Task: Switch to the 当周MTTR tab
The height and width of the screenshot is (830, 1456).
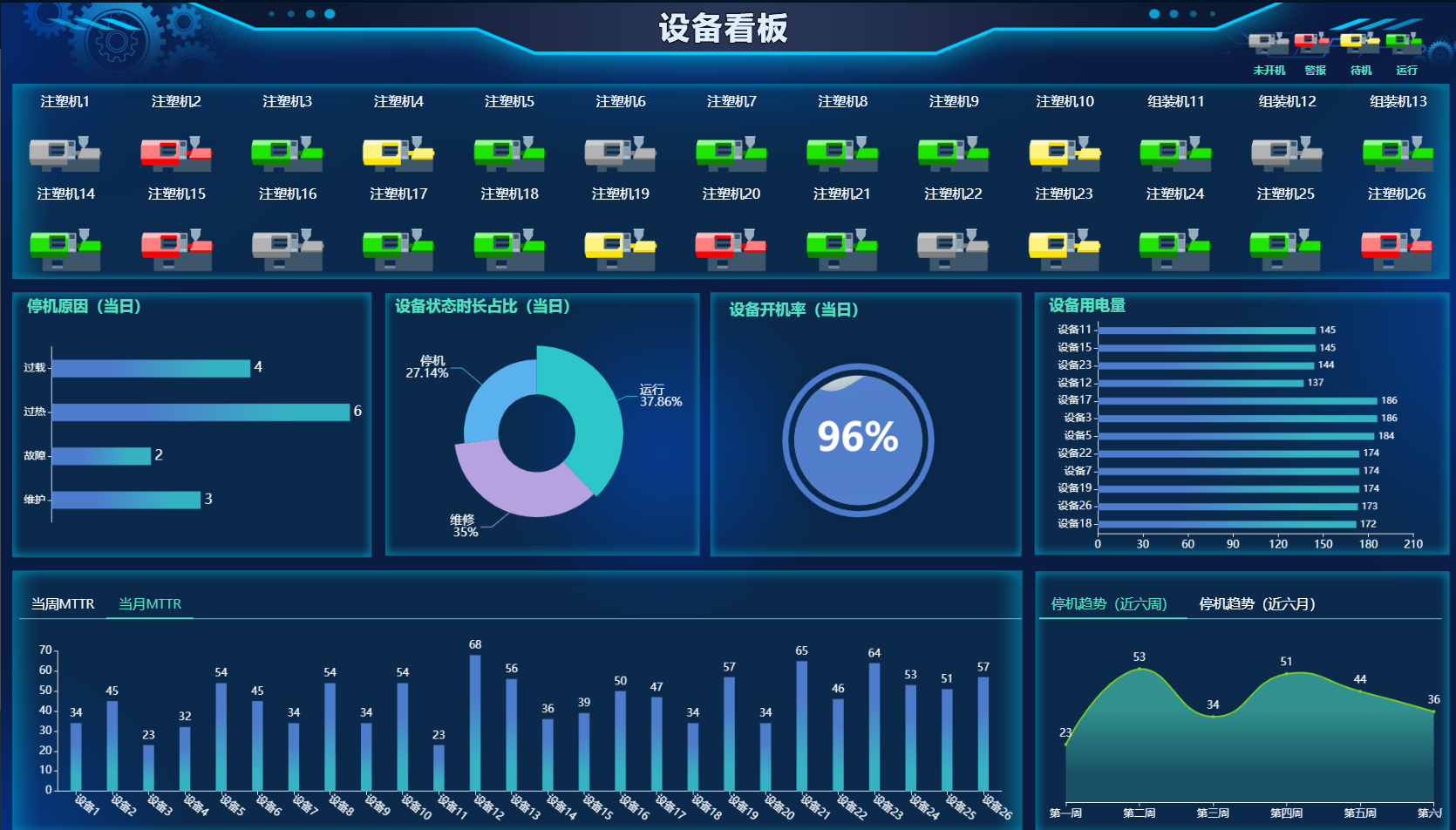Action: tap(63, 603)
